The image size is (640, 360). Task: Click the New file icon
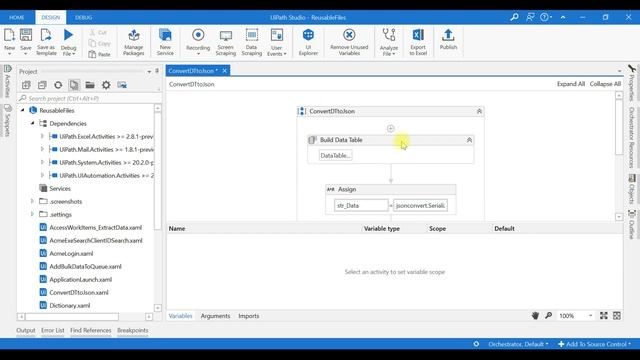(x=9, y=36)
